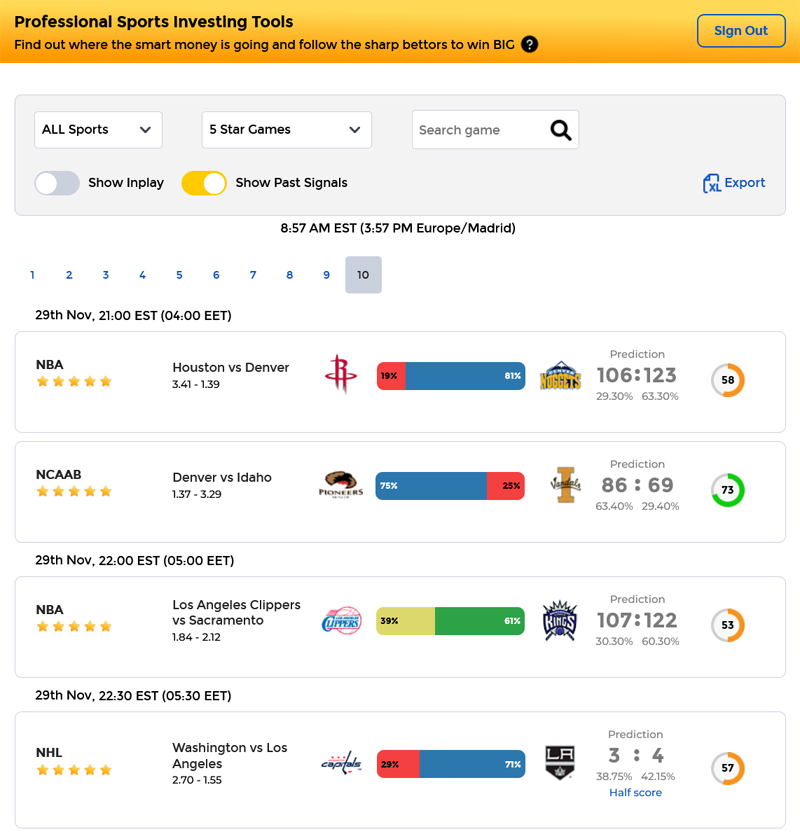Screen dimensions: 800x834
Task: Click the Excel export icon
Action: (712, 183)
